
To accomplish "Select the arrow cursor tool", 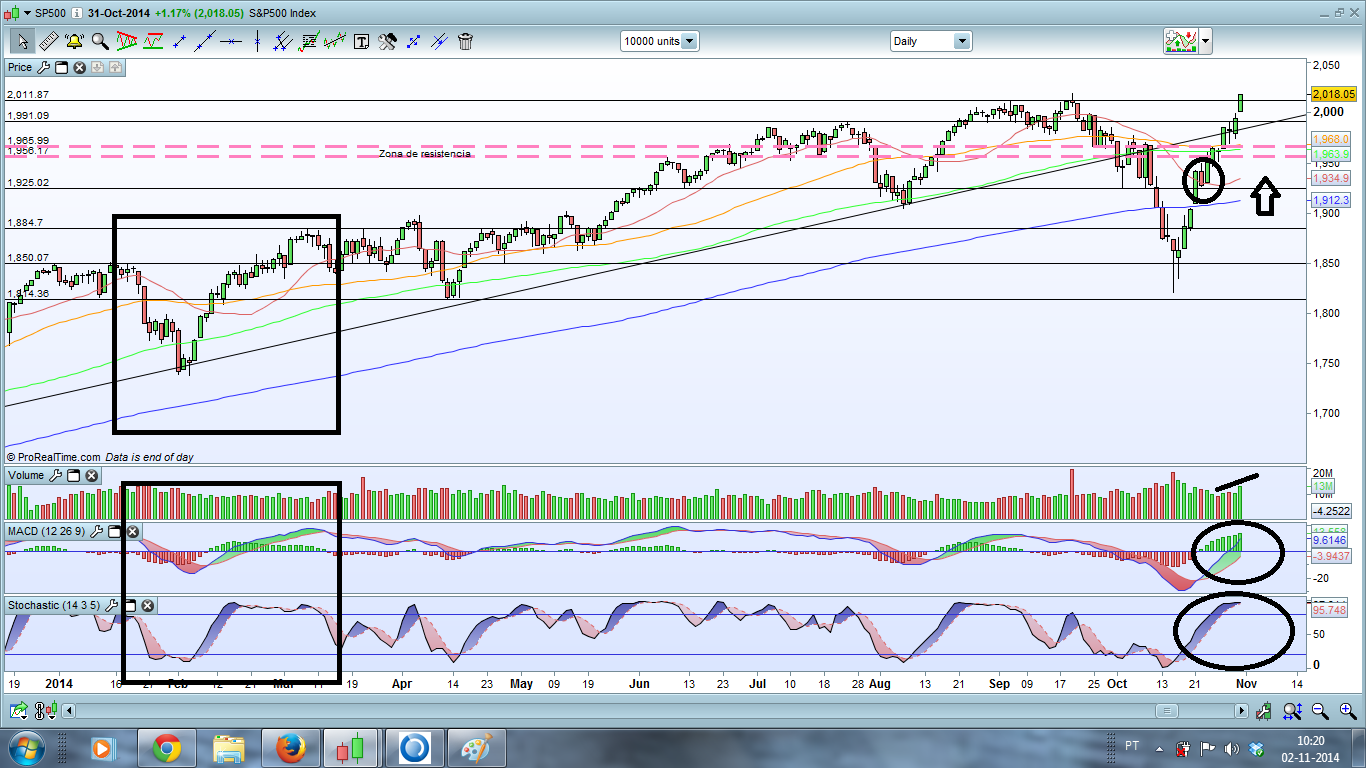I will tap(22, 41).
